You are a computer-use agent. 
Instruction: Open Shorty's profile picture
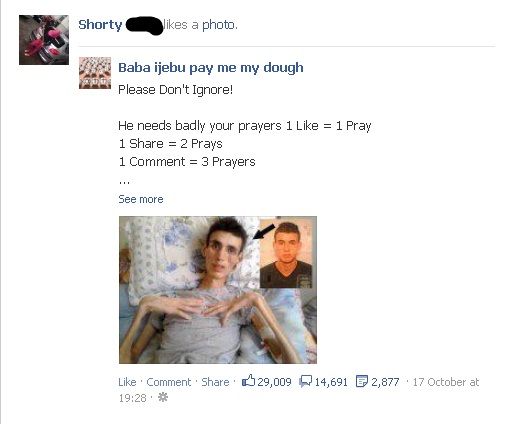coord(44,40)
